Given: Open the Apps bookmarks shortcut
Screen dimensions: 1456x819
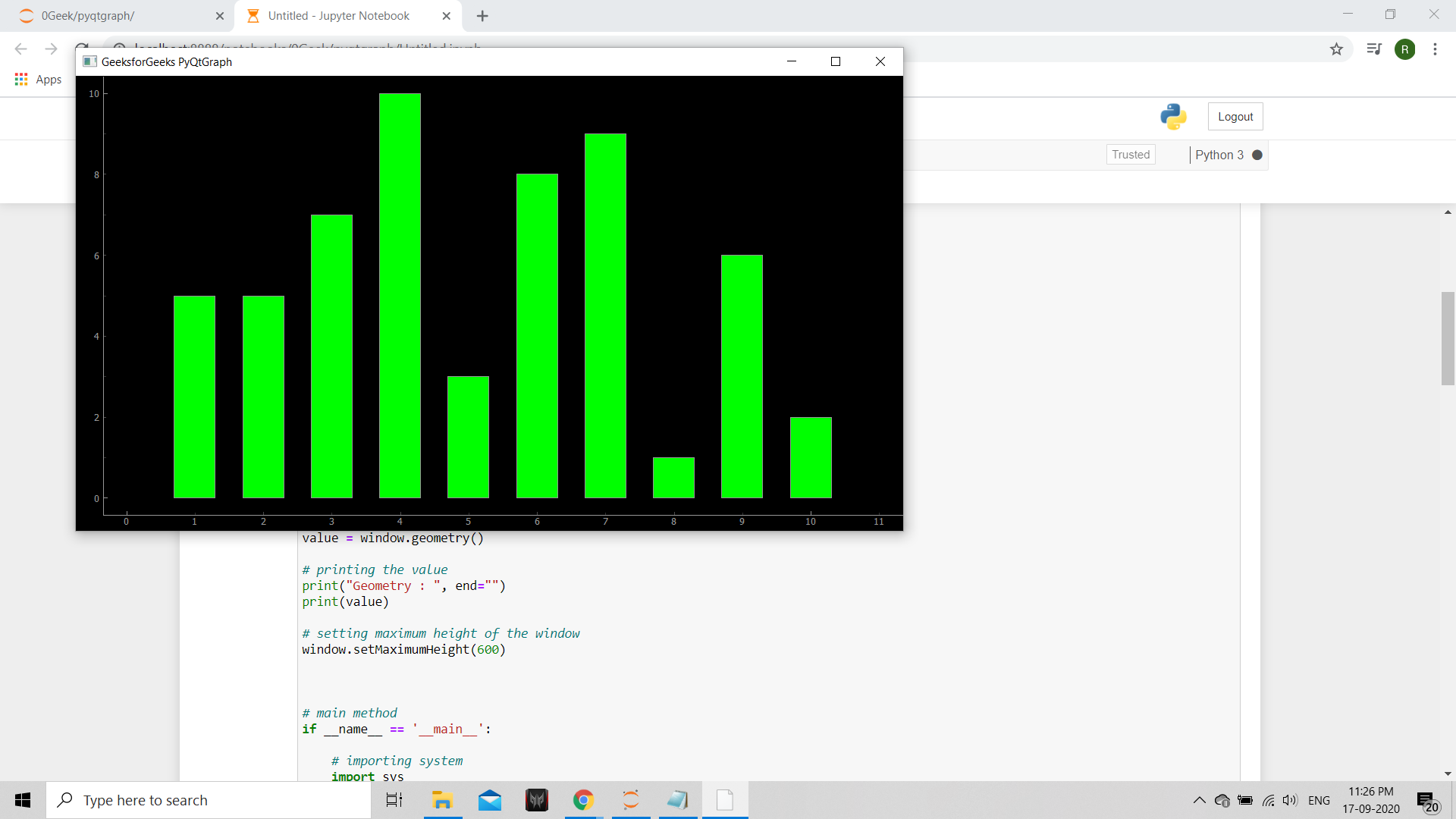Looking at the screenshot, I should (38, 80).
